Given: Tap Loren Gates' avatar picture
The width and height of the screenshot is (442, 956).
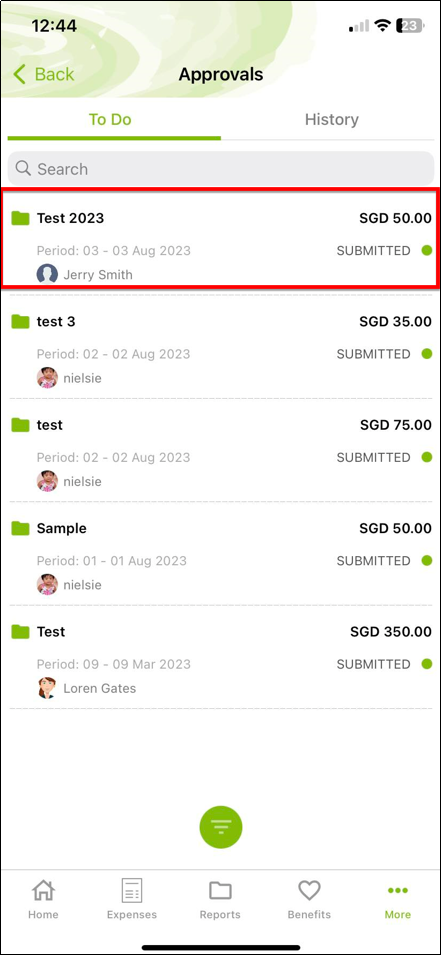Looking at the screenshot, I should pos(47,688).
